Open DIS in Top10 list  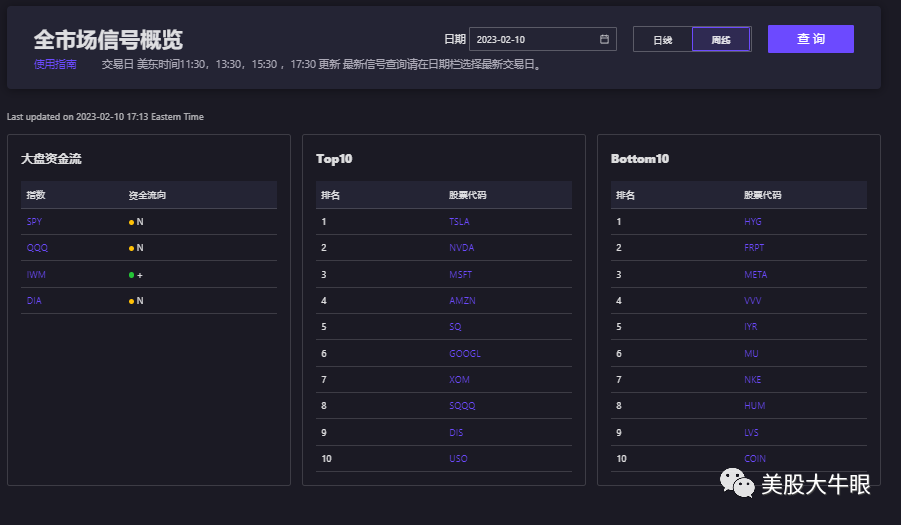[x=456, y=433]
